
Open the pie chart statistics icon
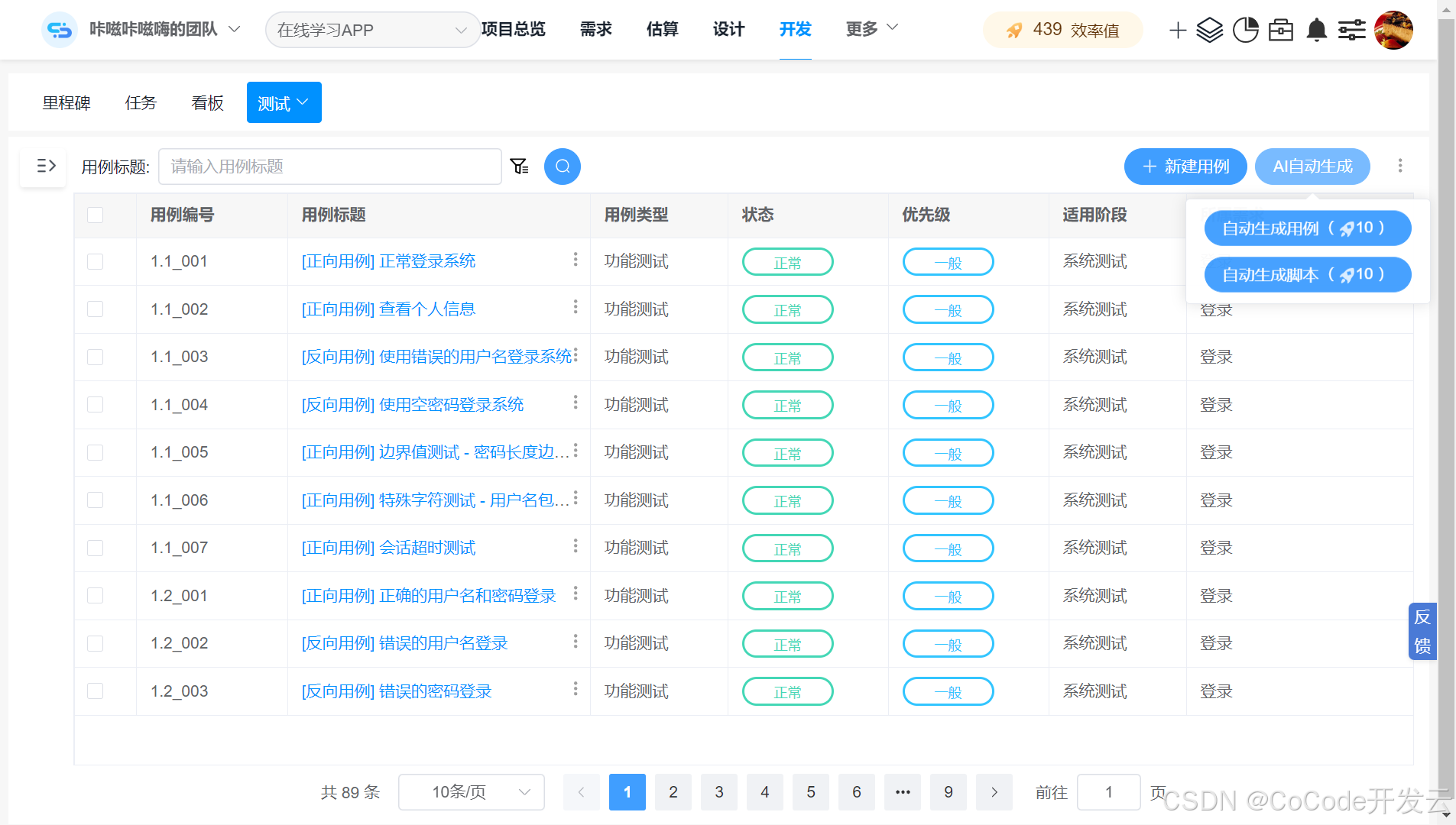pyautogui.click(x=1246, y=30)
